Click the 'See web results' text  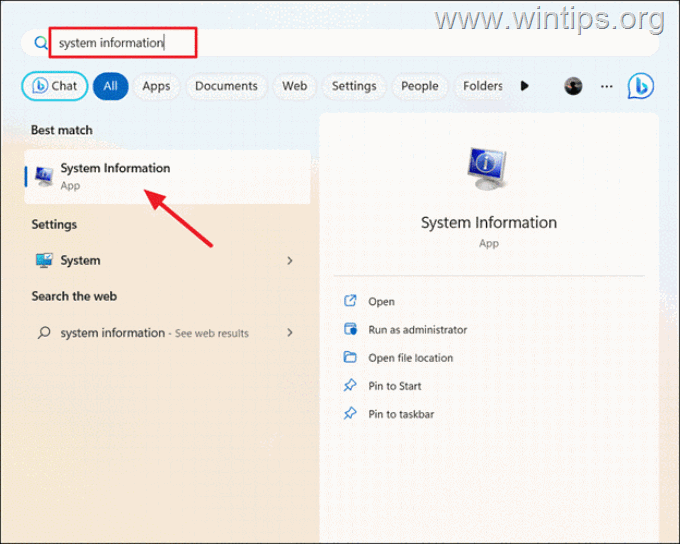coord(212,333)
